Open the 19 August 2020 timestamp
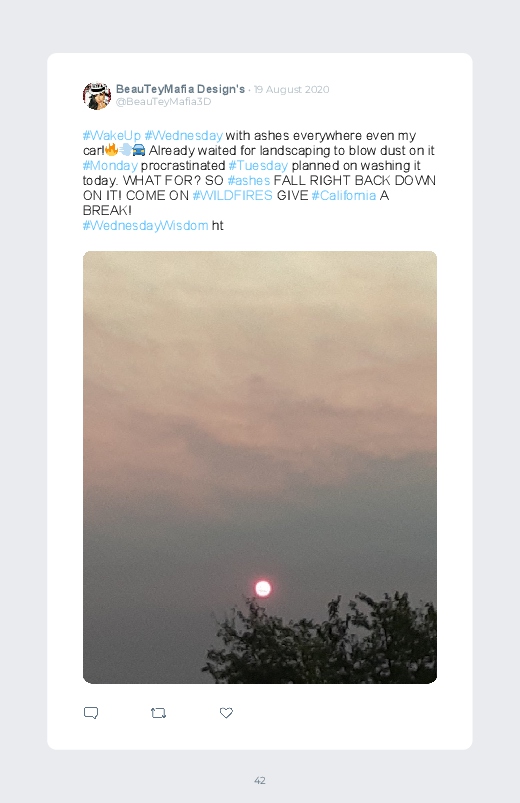This screenshot has width=520, height=803. click(292, 90)
